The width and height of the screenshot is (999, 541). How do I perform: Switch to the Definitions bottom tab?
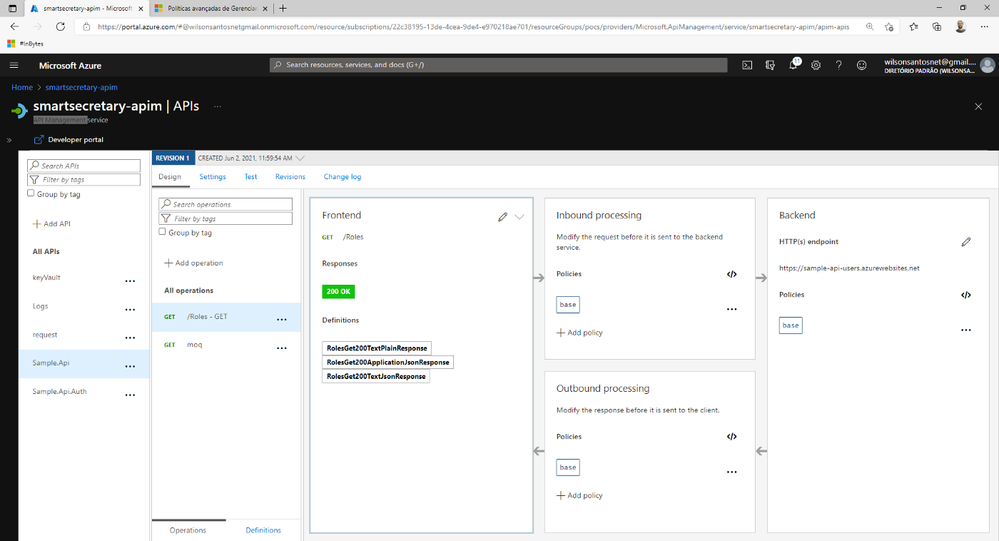[263, 530]
